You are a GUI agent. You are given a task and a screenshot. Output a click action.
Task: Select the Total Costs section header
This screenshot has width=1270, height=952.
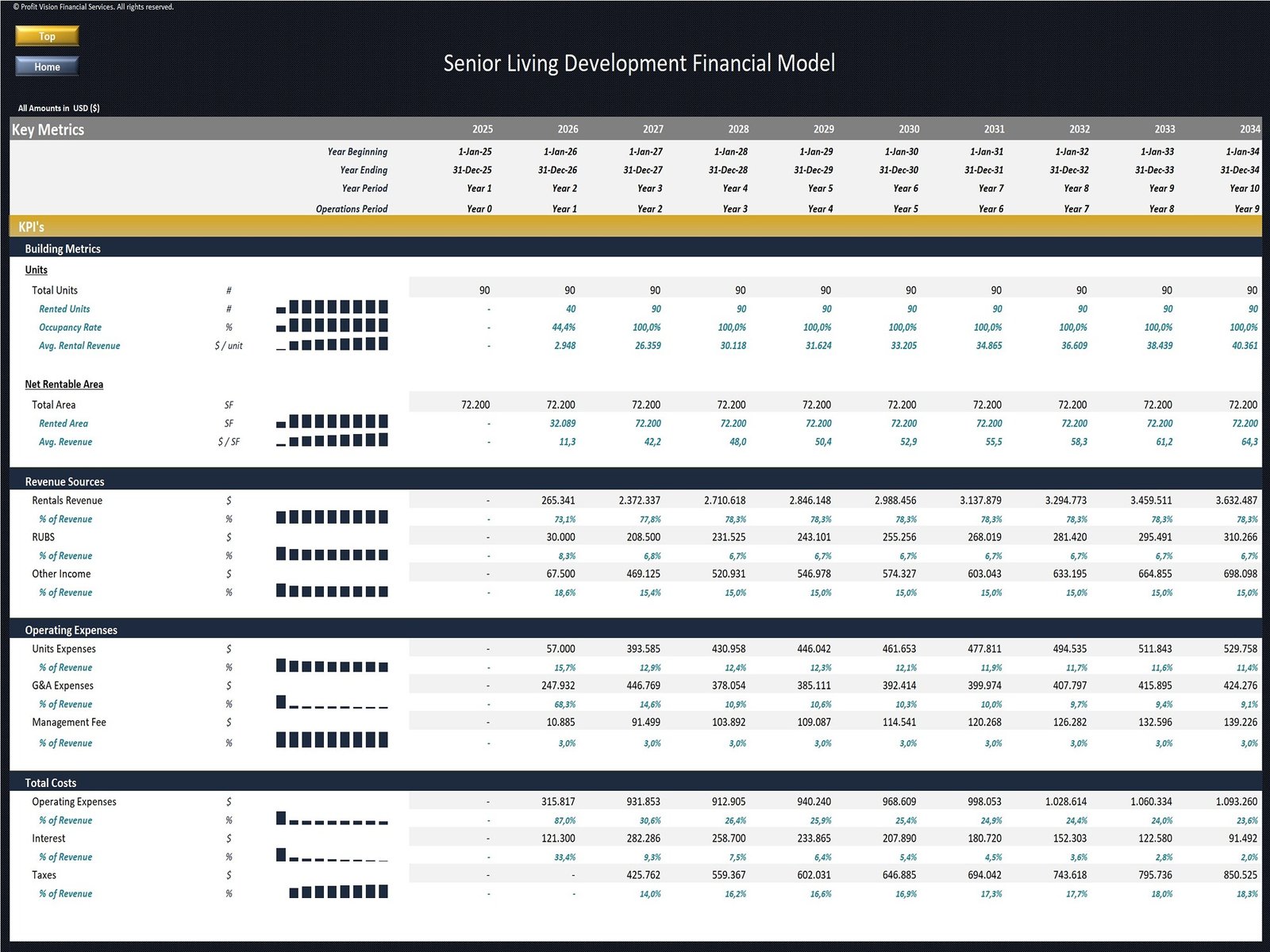coord(51,782)
